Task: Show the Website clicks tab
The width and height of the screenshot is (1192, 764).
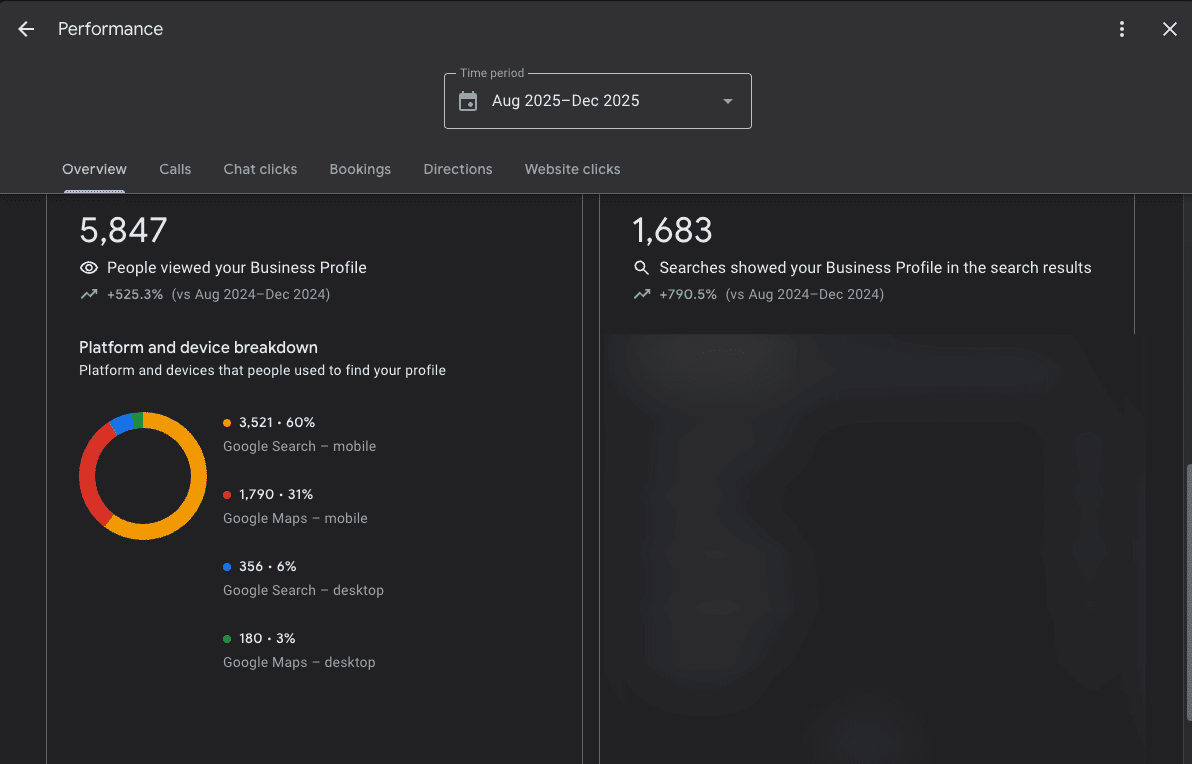Action: [572, 169]
